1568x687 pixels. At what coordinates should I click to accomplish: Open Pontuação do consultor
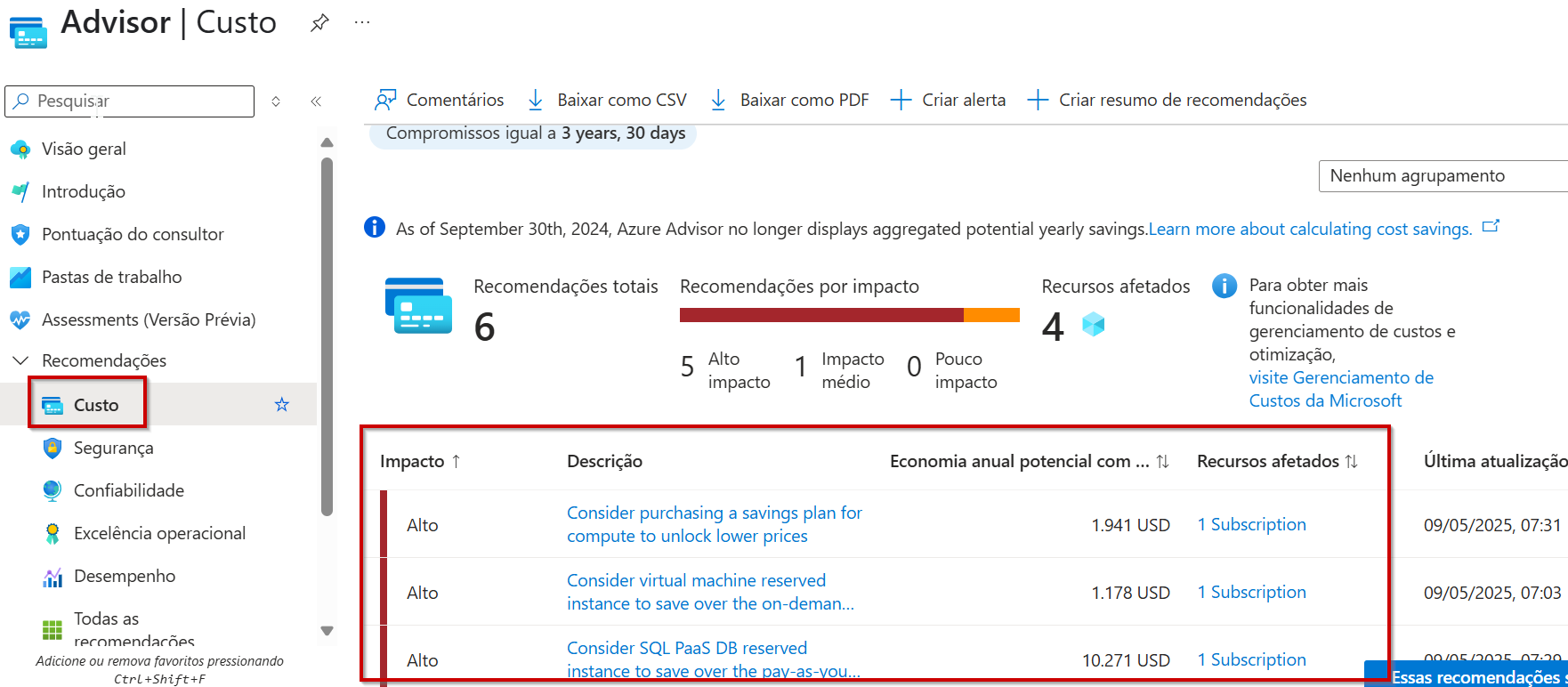click(x=133, y=234)
